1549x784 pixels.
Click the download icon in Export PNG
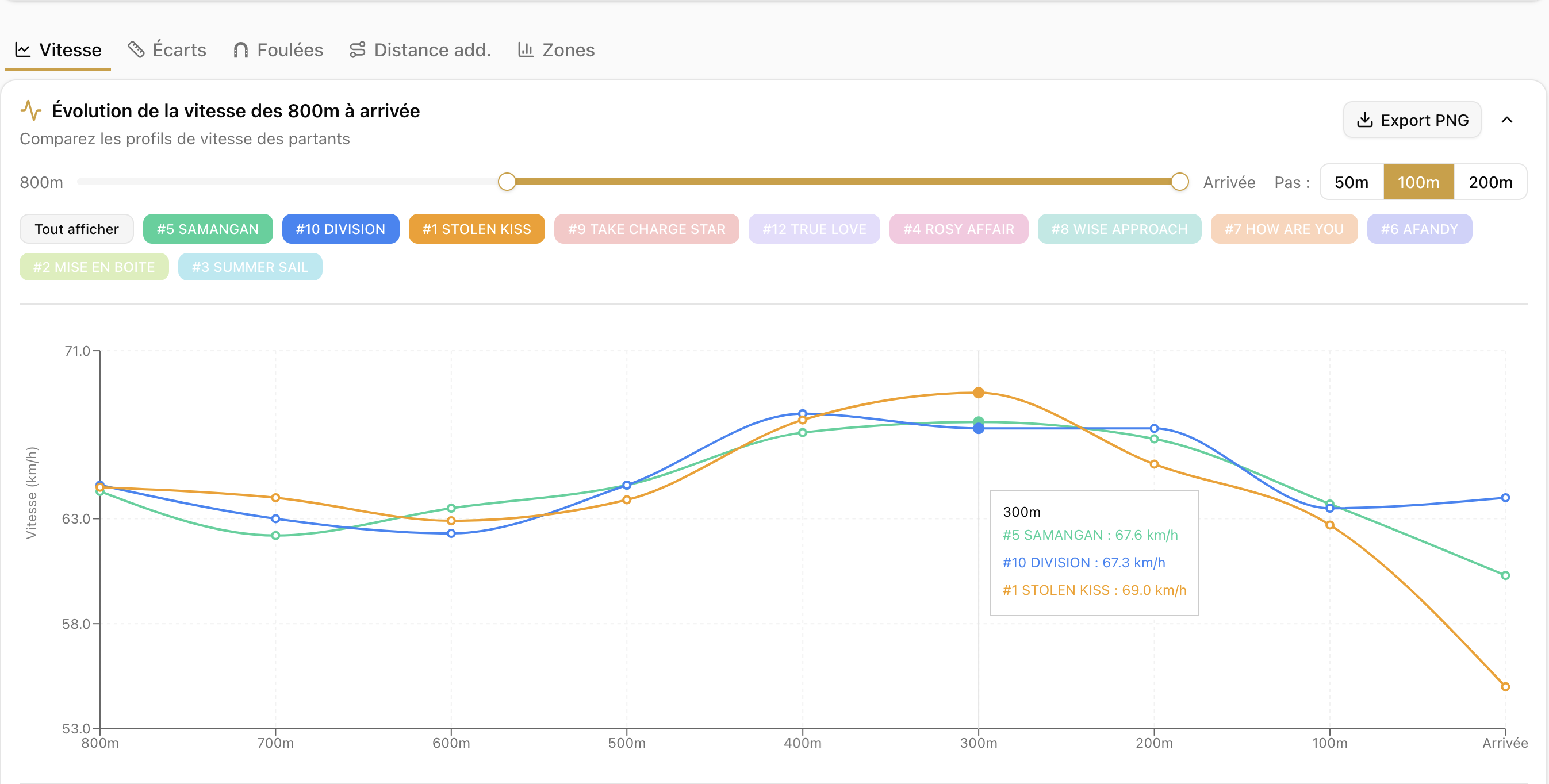(x=1364, y=120)
